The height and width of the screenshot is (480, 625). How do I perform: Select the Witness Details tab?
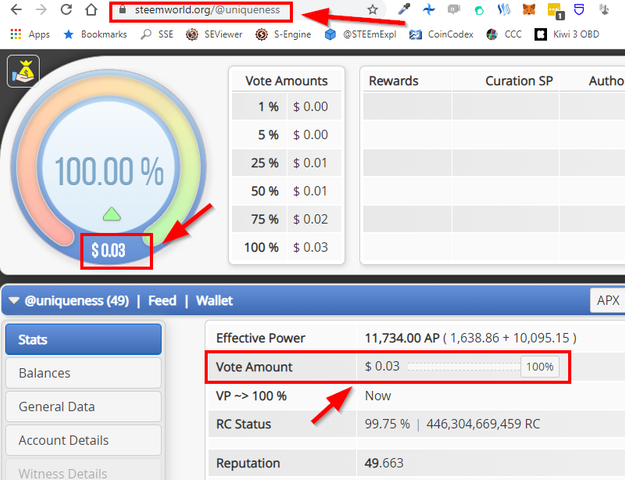pos(83,470)
